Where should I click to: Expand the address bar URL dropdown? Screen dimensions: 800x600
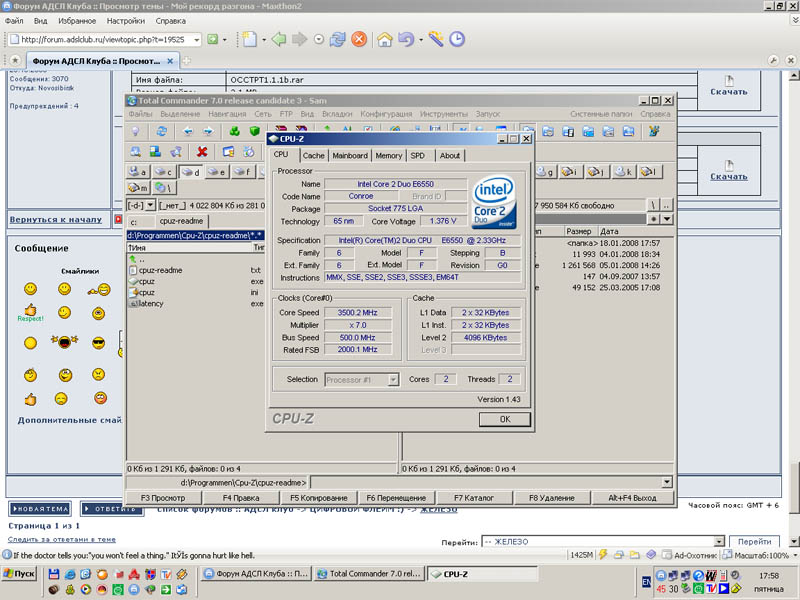(196, 39)
